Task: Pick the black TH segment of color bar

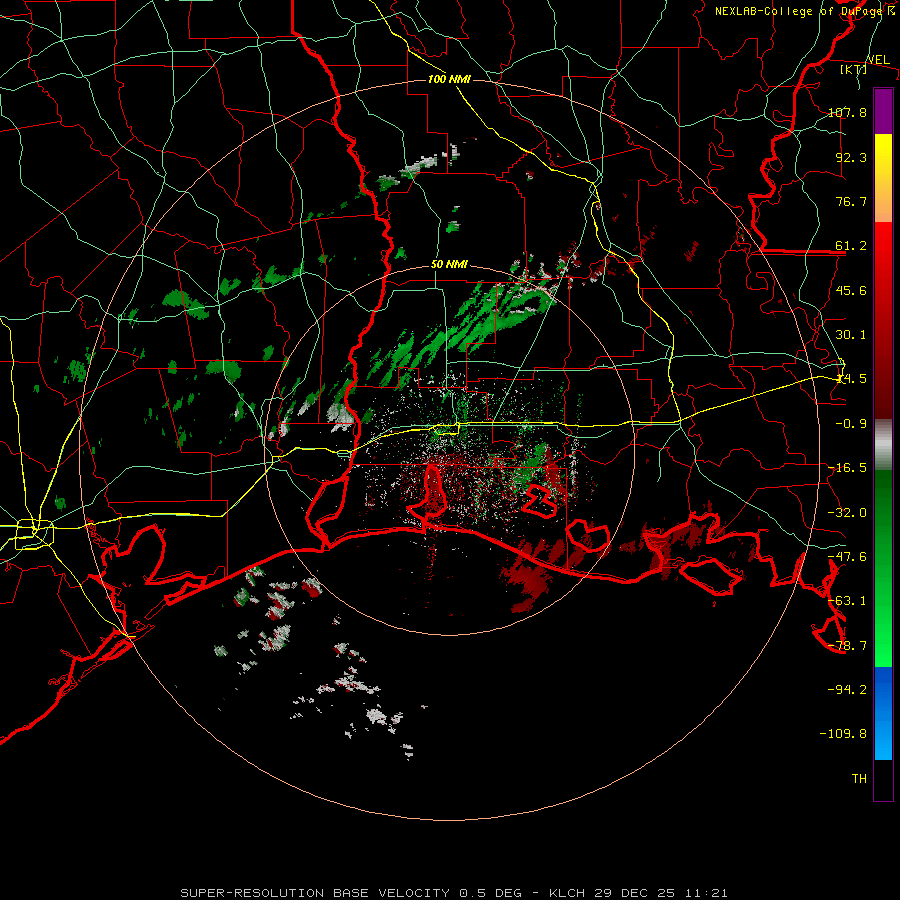Action: (883, 780)
